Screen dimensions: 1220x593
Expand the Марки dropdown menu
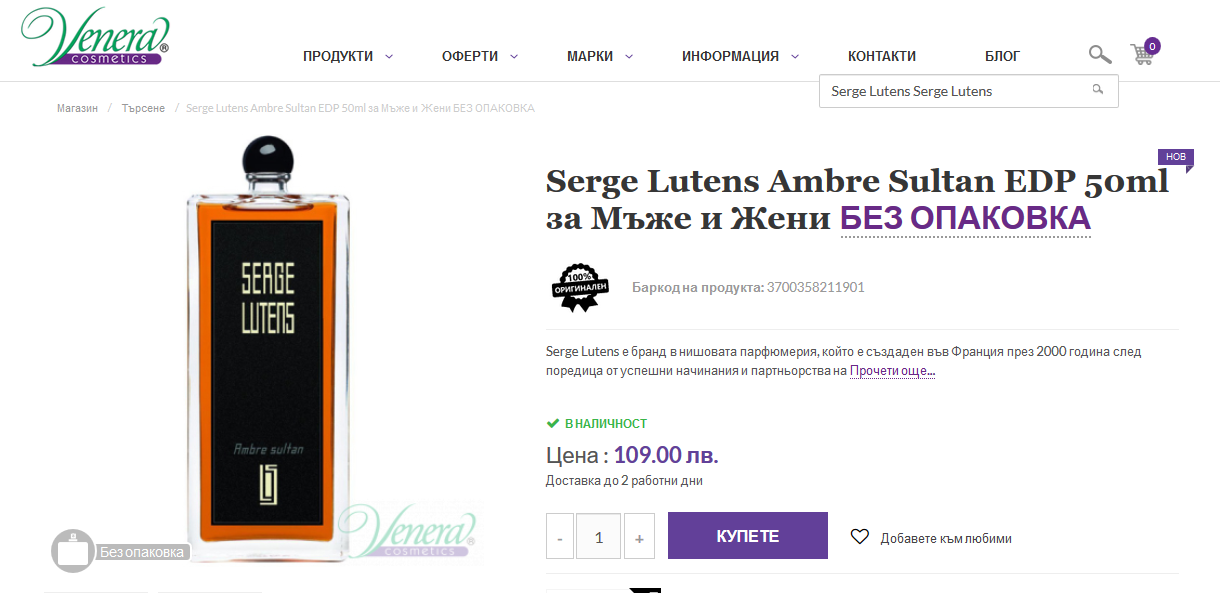pyautogui.click(x=600, y=56)
